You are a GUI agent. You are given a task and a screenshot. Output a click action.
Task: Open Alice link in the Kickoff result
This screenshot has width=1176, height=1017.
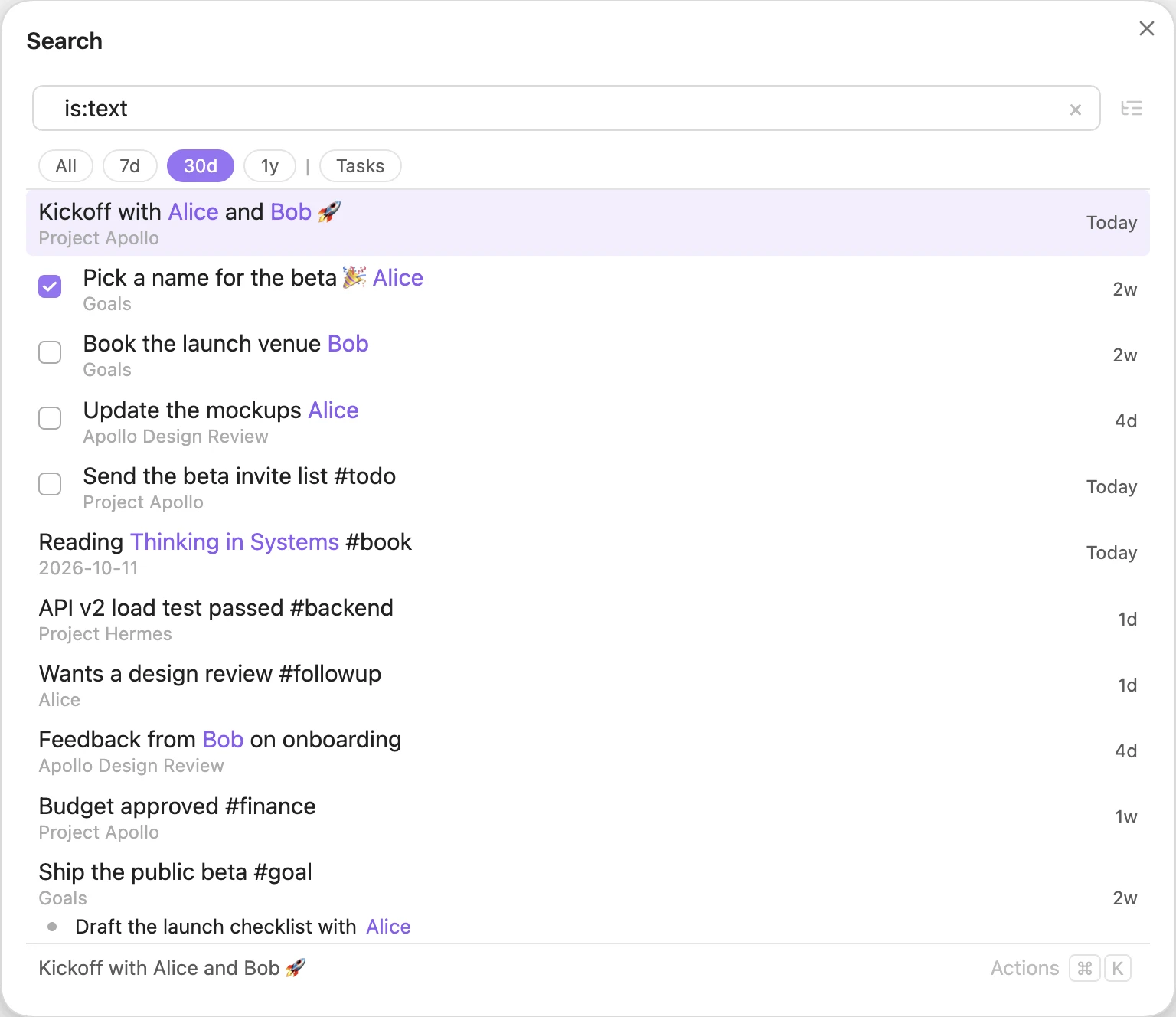coord(193,211)
